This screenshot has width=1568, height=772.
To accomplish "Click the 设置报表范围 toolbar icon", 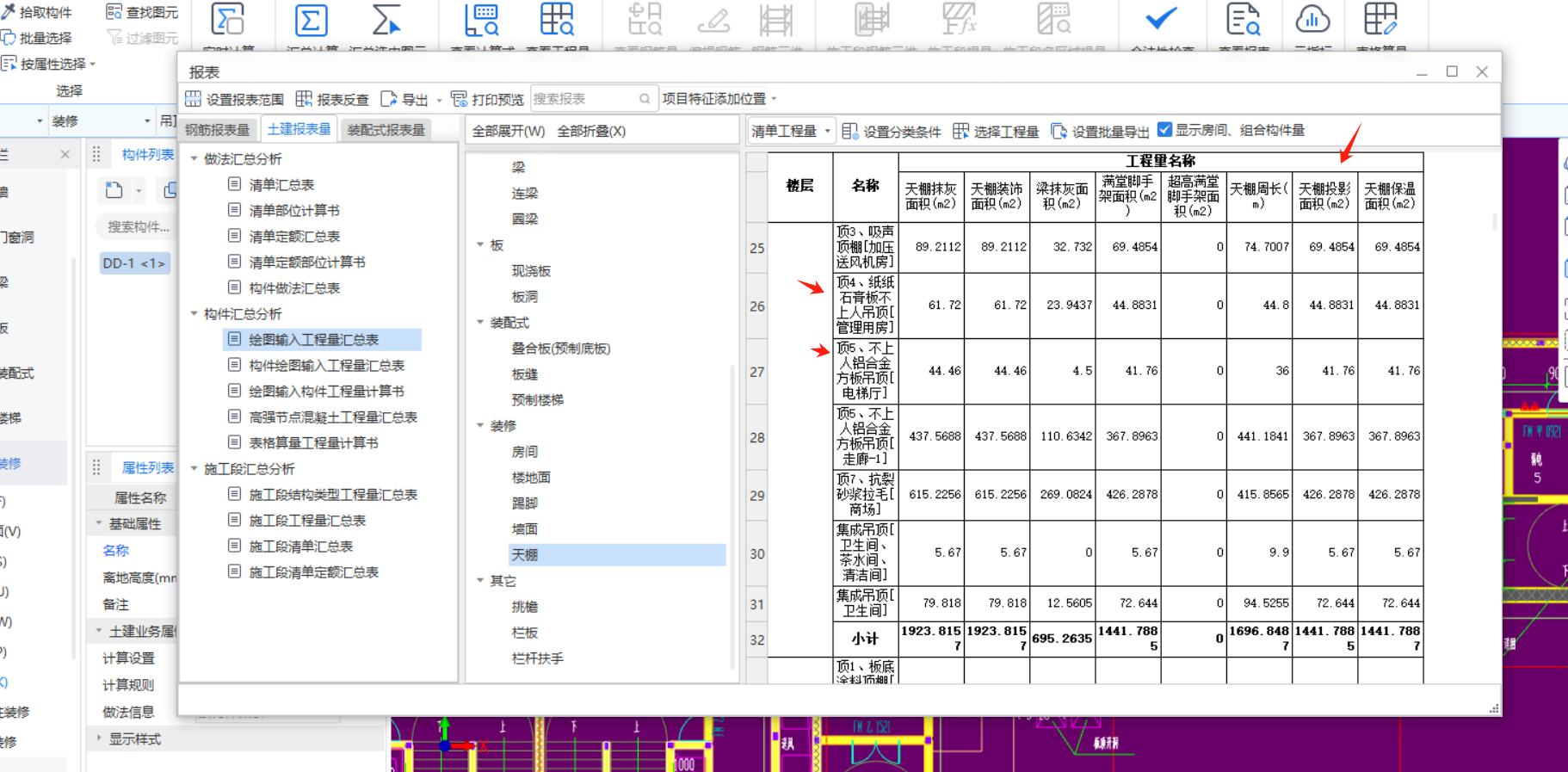I will click(x=194, y=99).
